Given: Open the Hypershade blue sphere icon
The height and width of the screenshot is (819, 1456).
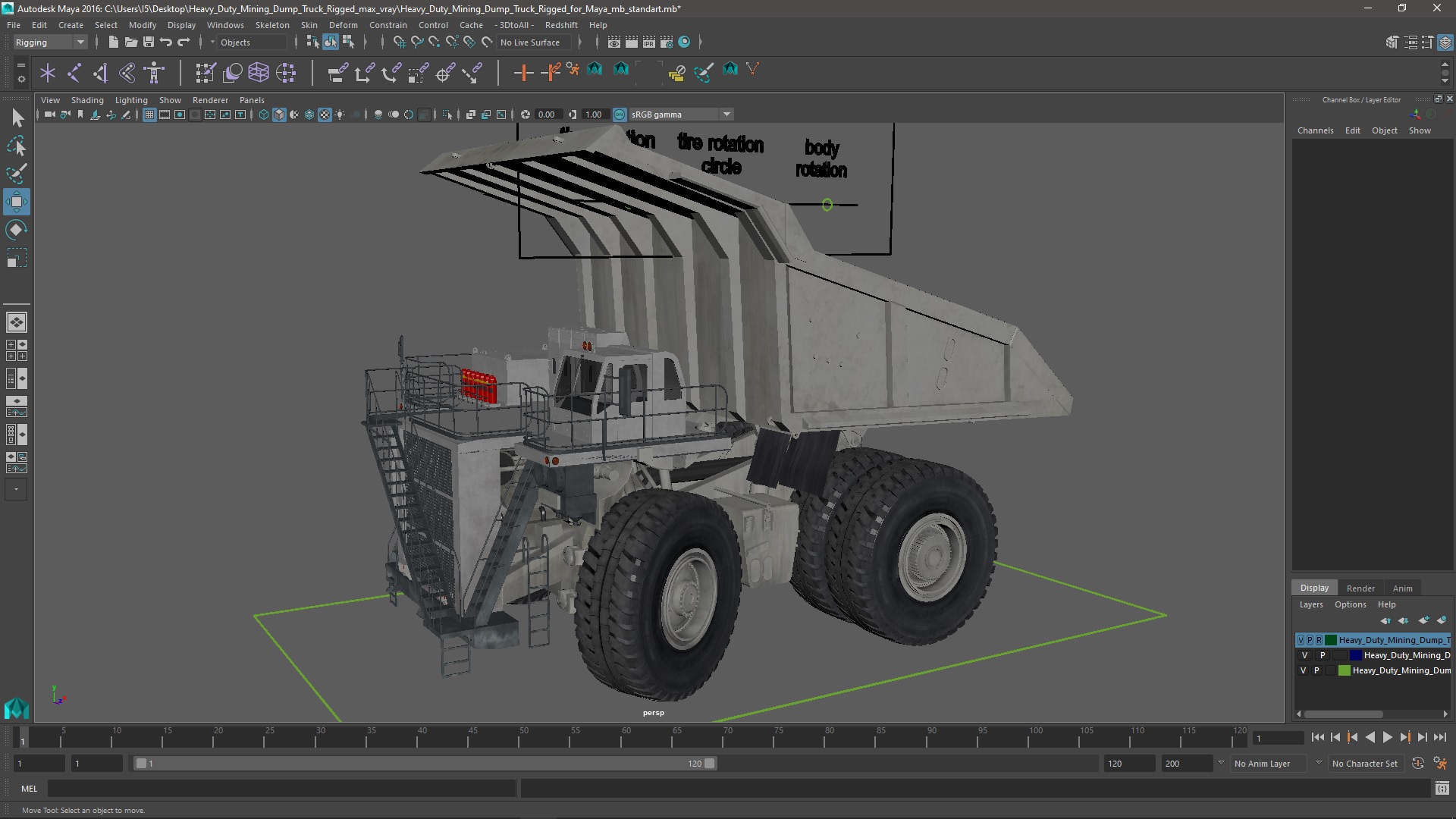Looking at the screenshot, I should click(684, 42).
